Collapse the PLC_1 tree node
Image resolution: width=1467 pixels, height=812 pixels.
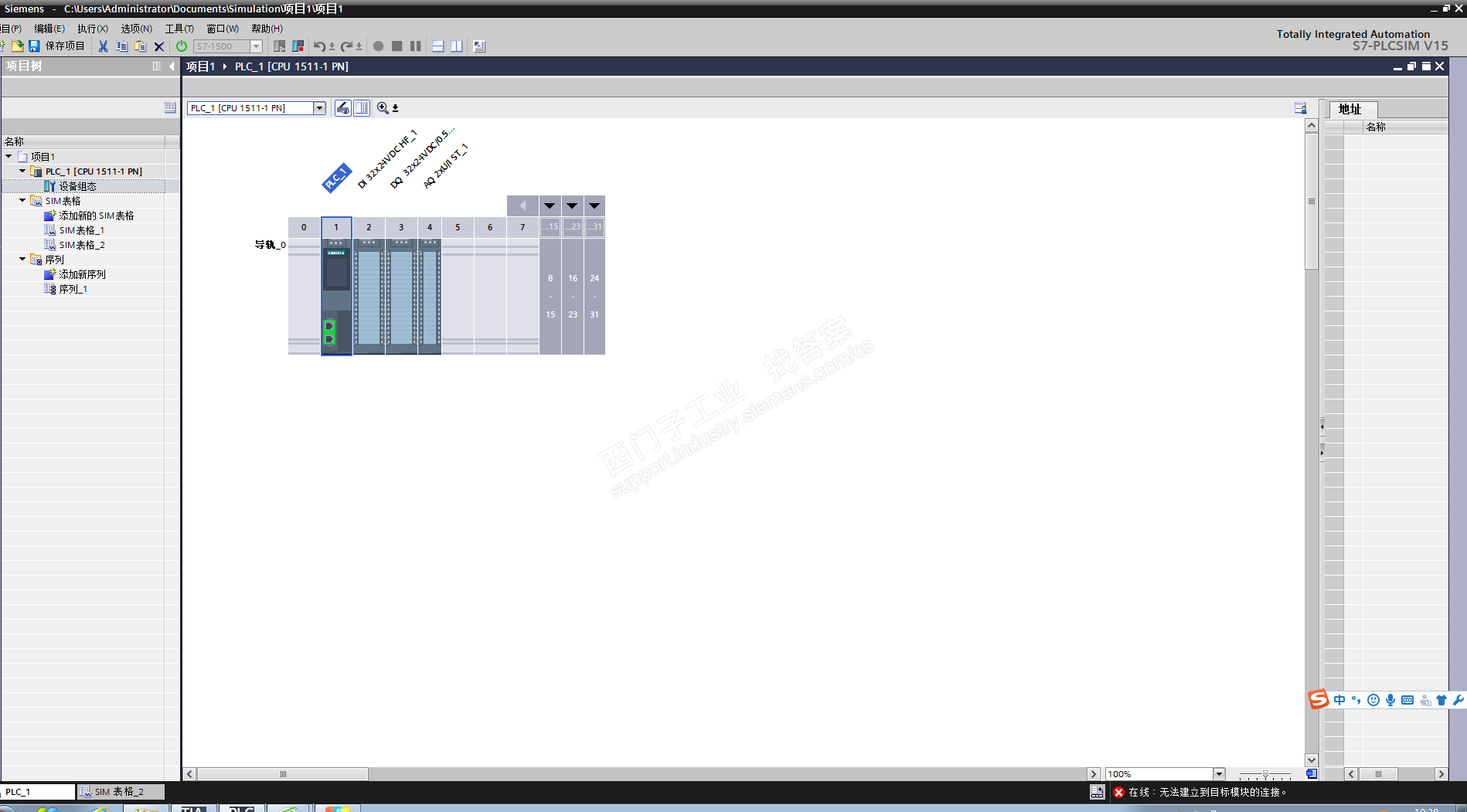pyautogui.click(x=22, y=171)
